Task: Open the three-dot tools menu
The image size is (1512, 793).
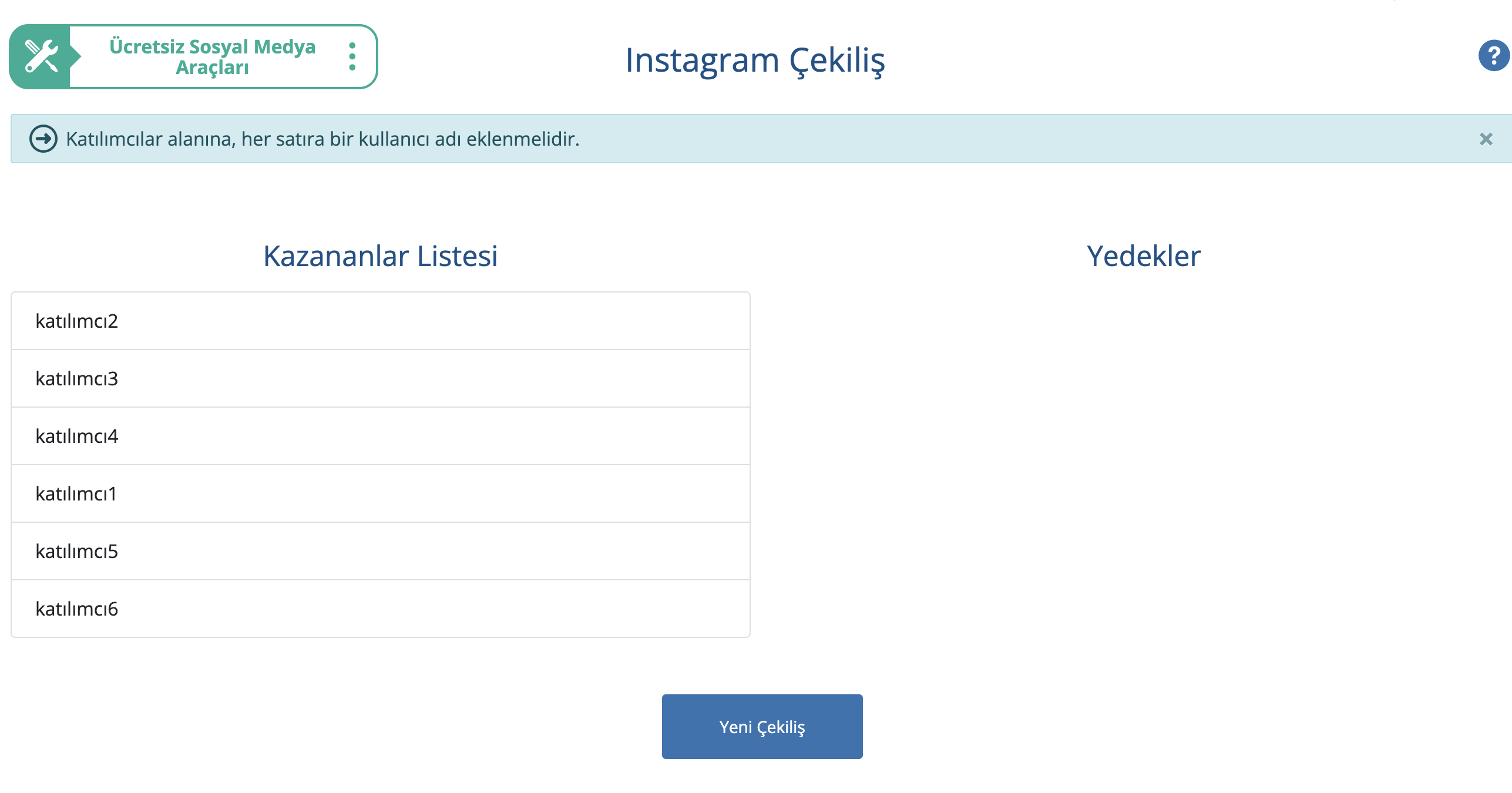Action: [x=352, y=56]
